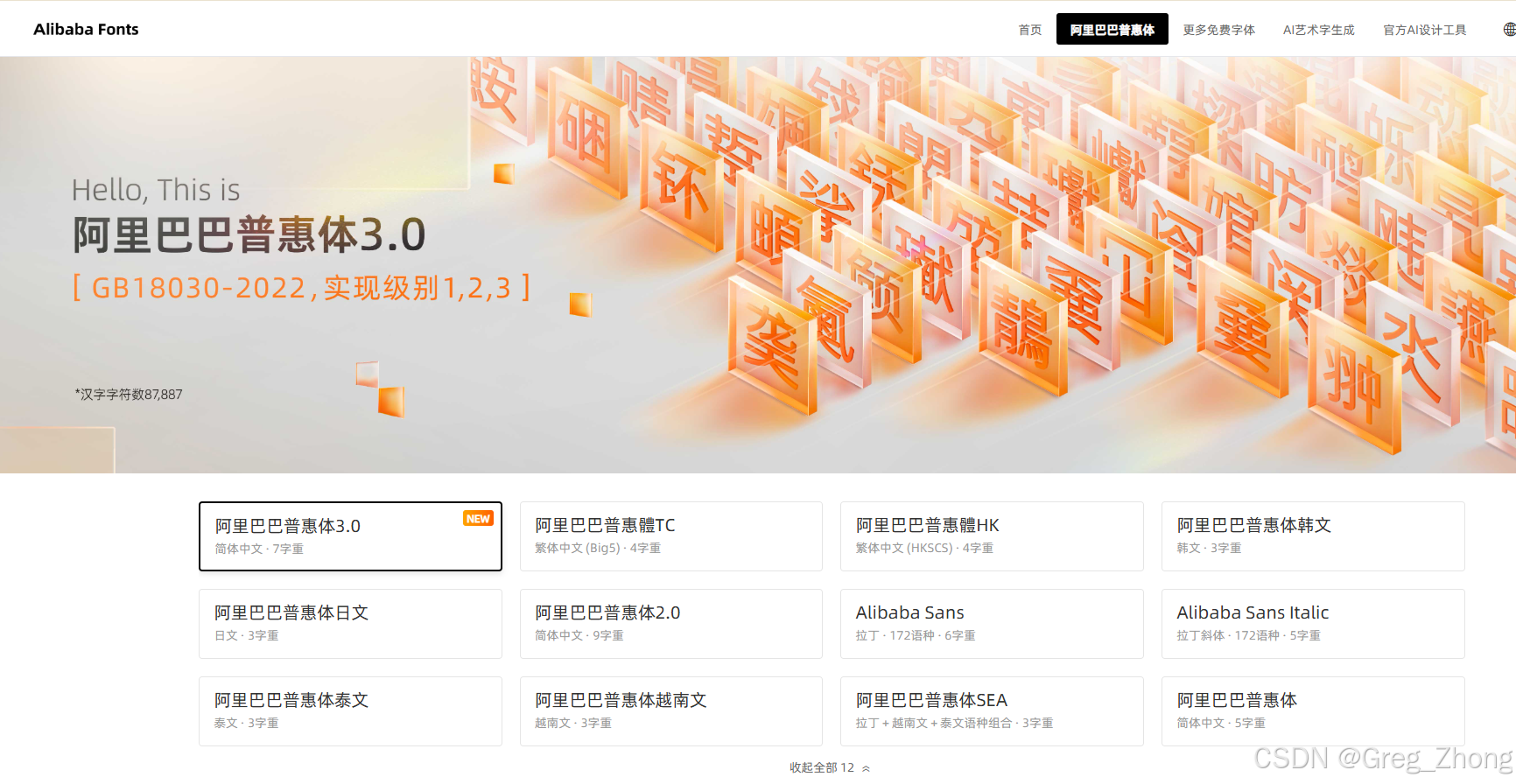Screen dimensions: 1516x784
Task: Open AI艺术字生成 menu item
Action: point(1319,30)
